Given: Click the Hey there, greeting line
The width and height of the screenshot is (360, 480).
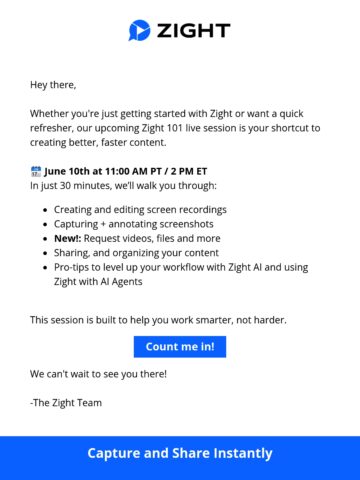Looking at the screenshot, I should [53, 85].
